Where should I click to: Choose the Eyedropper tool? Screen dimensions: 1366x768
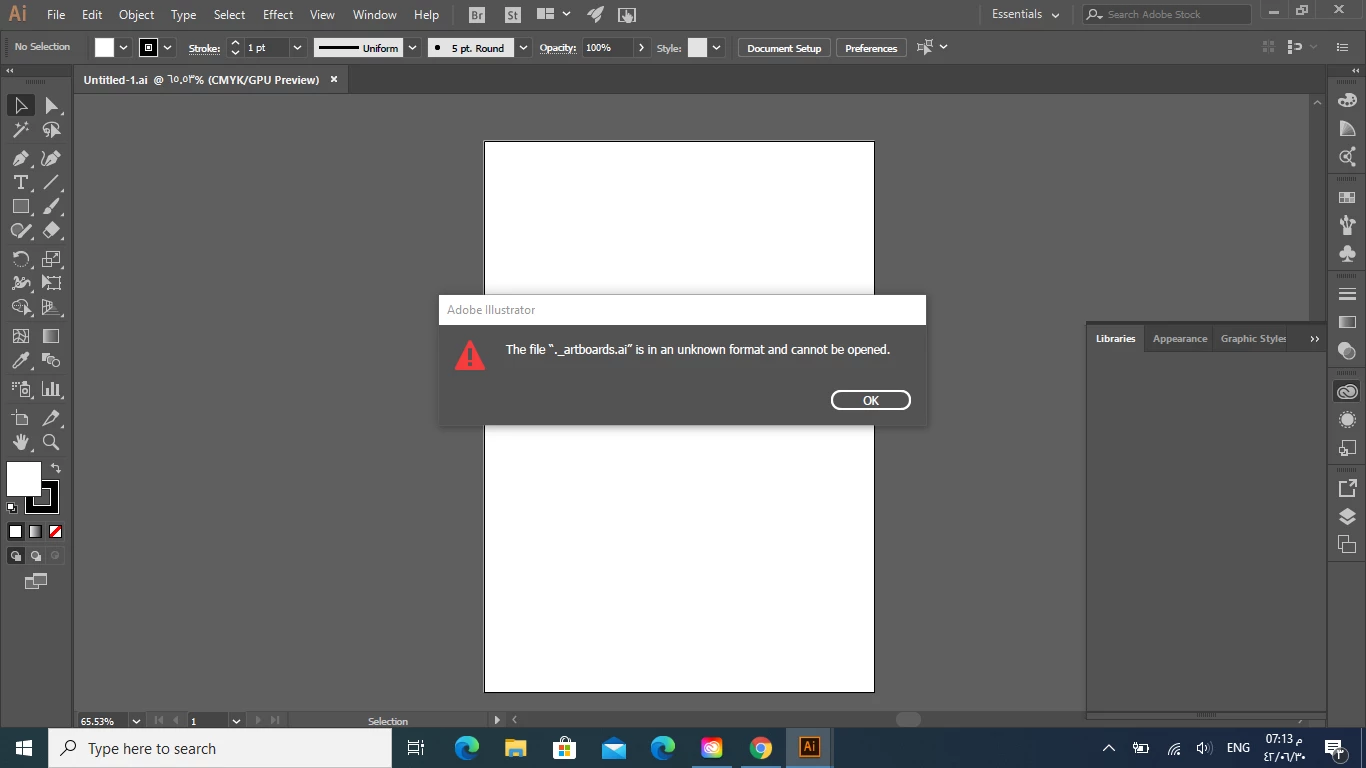[x=21, y=360]
